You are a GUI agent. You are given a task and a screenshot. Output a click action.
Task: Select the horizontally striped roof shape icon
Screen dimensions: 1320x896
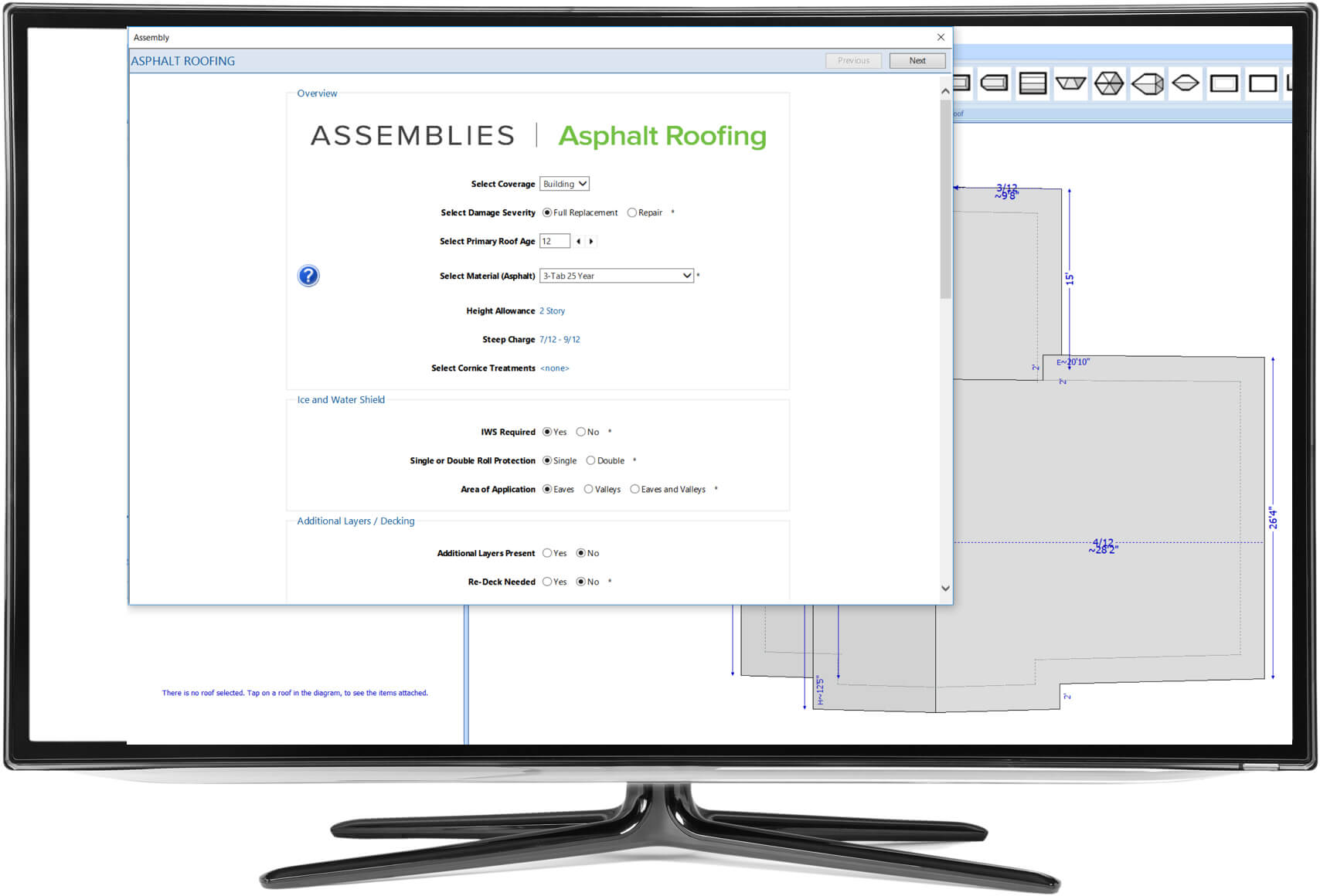[1033, 83]
